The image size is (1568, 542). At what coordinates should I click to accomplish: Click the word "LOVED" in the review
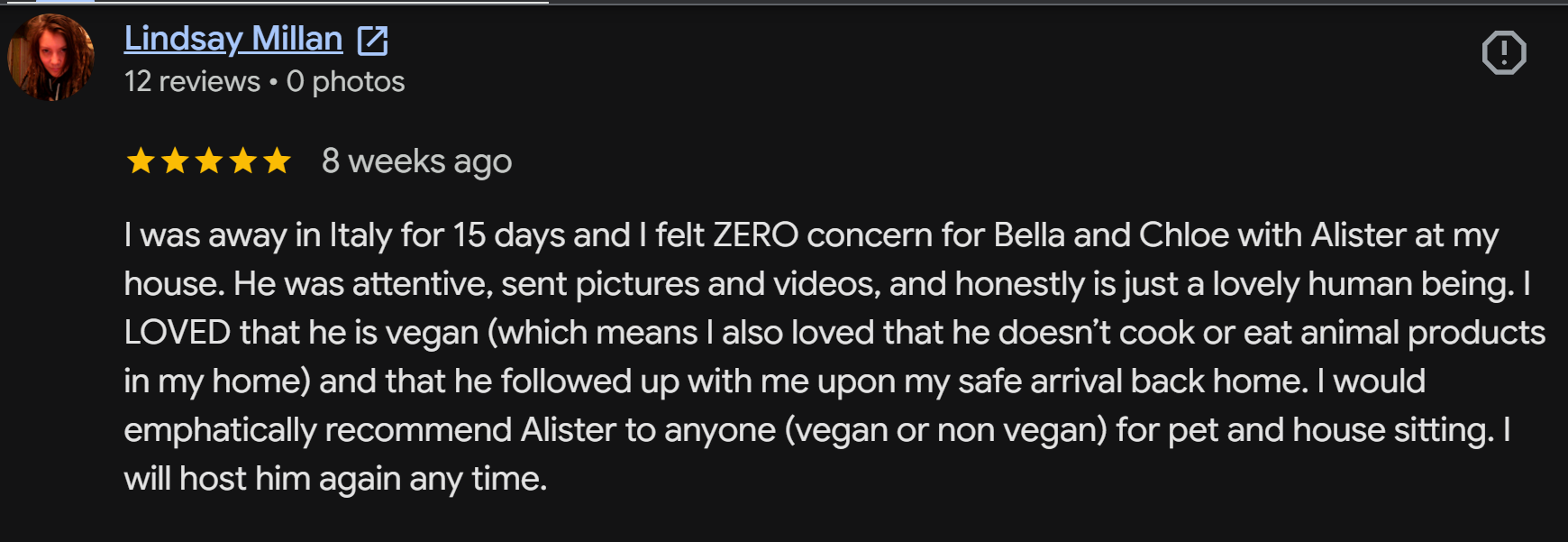(178, 333)
